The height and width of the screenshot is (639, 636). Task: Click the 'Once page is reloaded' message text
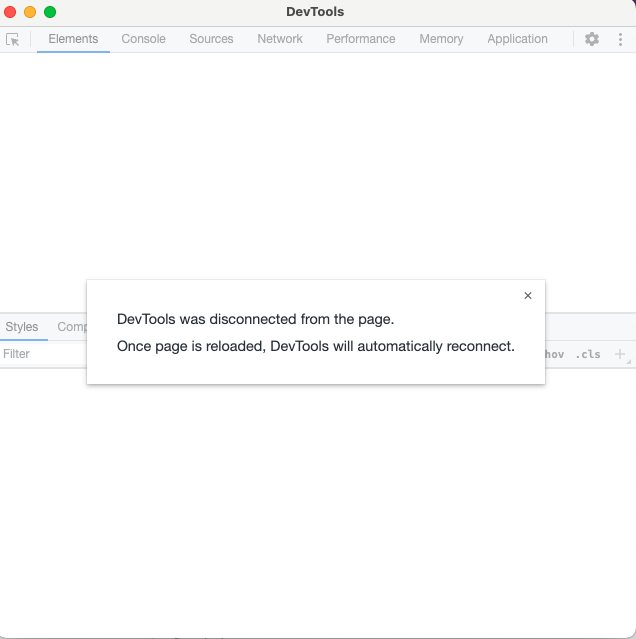[316, 346]
